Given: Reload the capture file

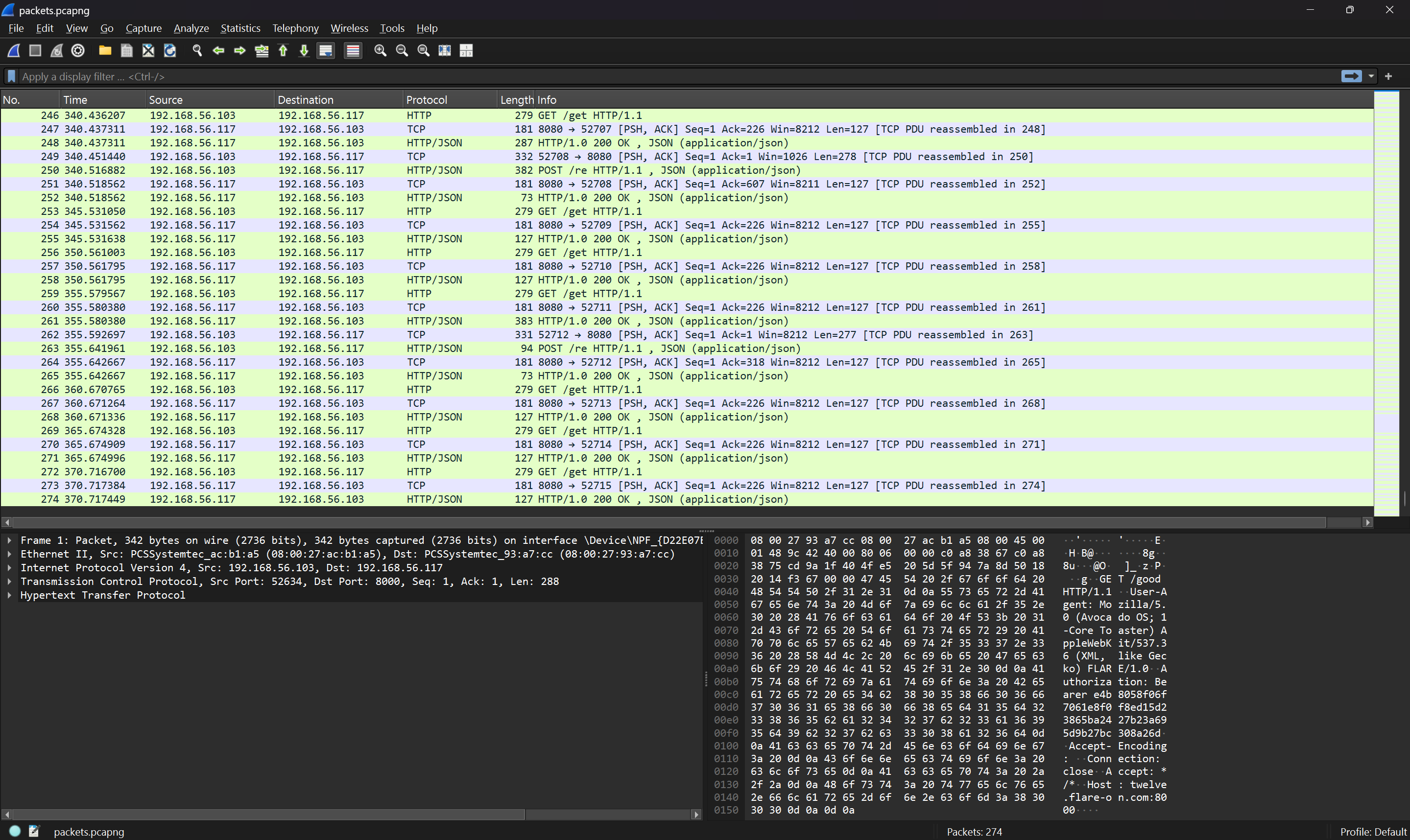Looking at the screenshot, I should [x=170, y=50].
